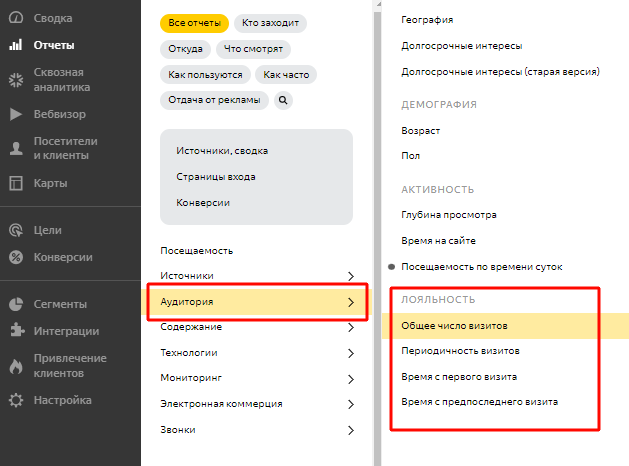This screenshot has height=466, width=629.
Task: Click the Цели target icon
Action: click(16, 230)
